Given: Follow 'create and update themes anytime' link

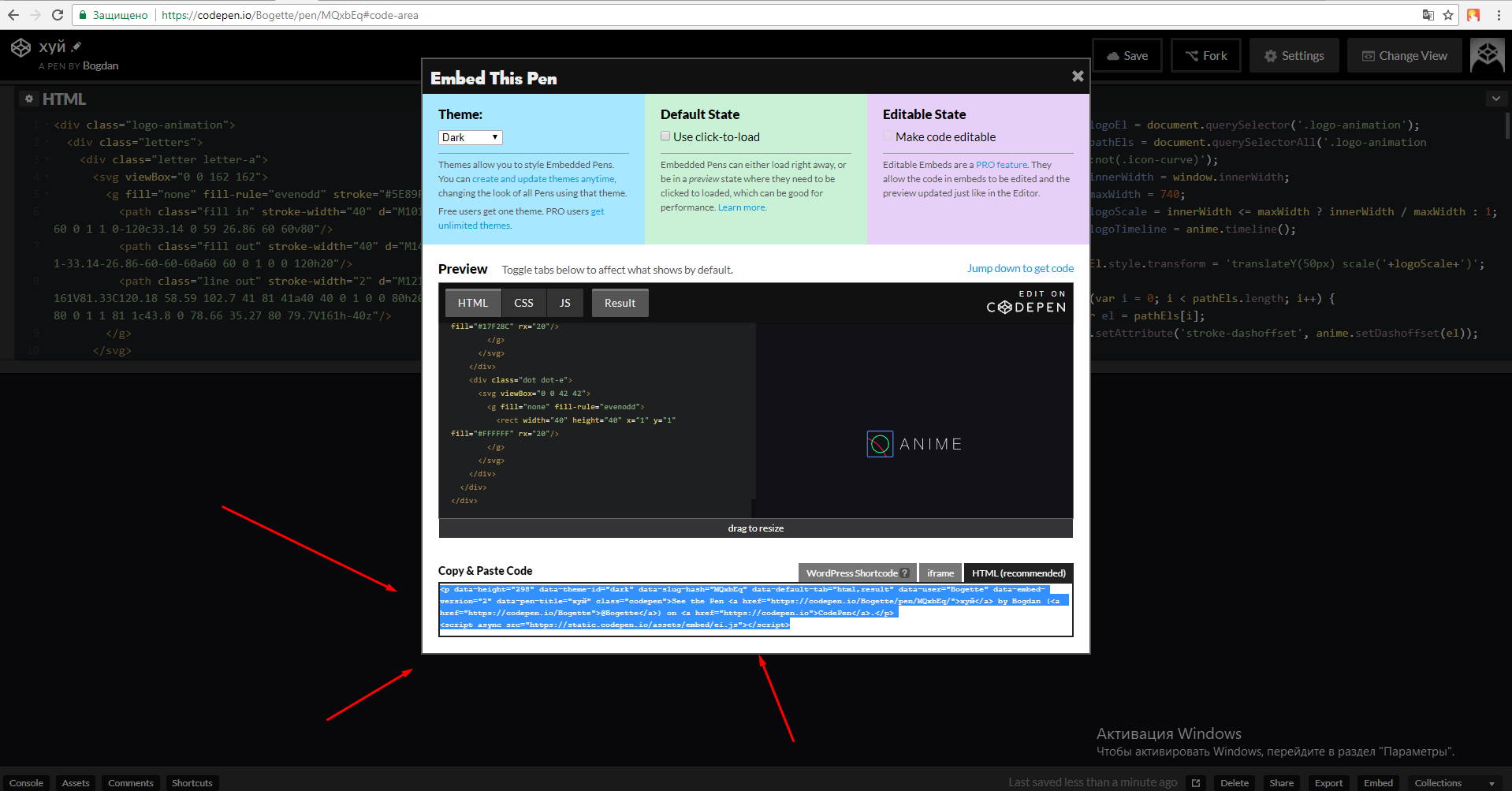Looking at the screenshot, I should click(543, 179).
